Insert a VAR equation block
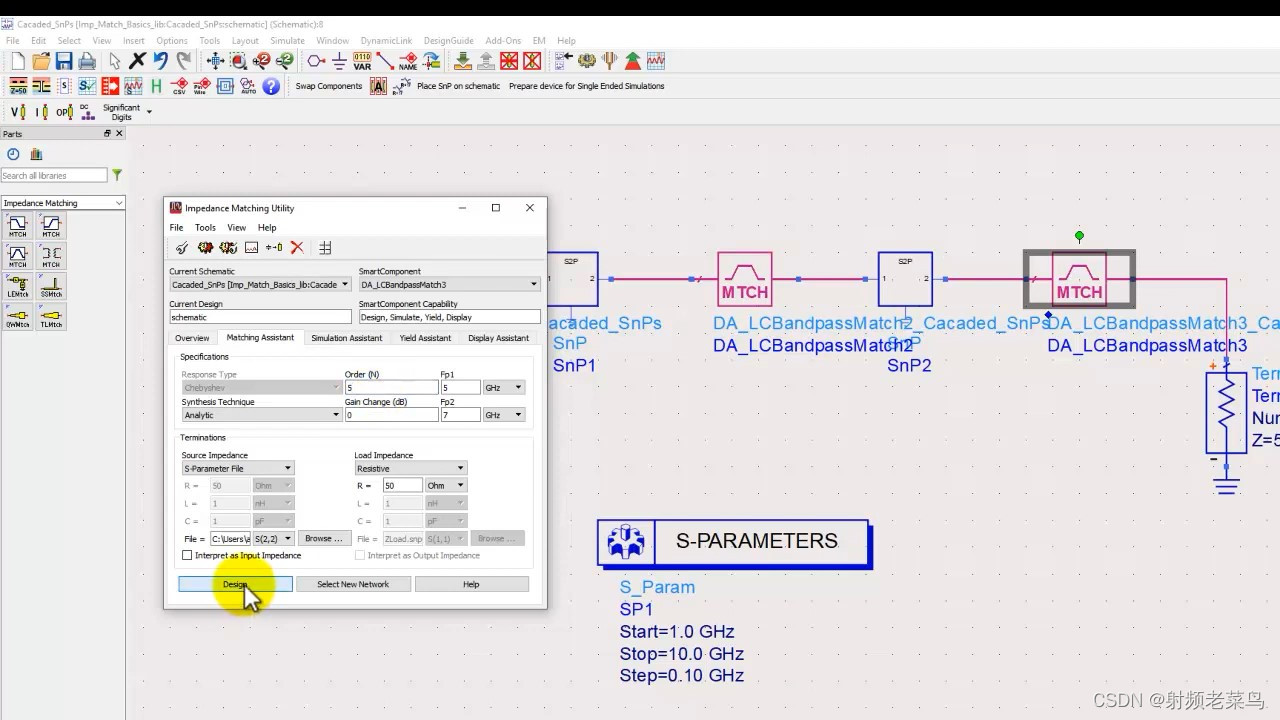1280x720 pixels. point(362,61)
